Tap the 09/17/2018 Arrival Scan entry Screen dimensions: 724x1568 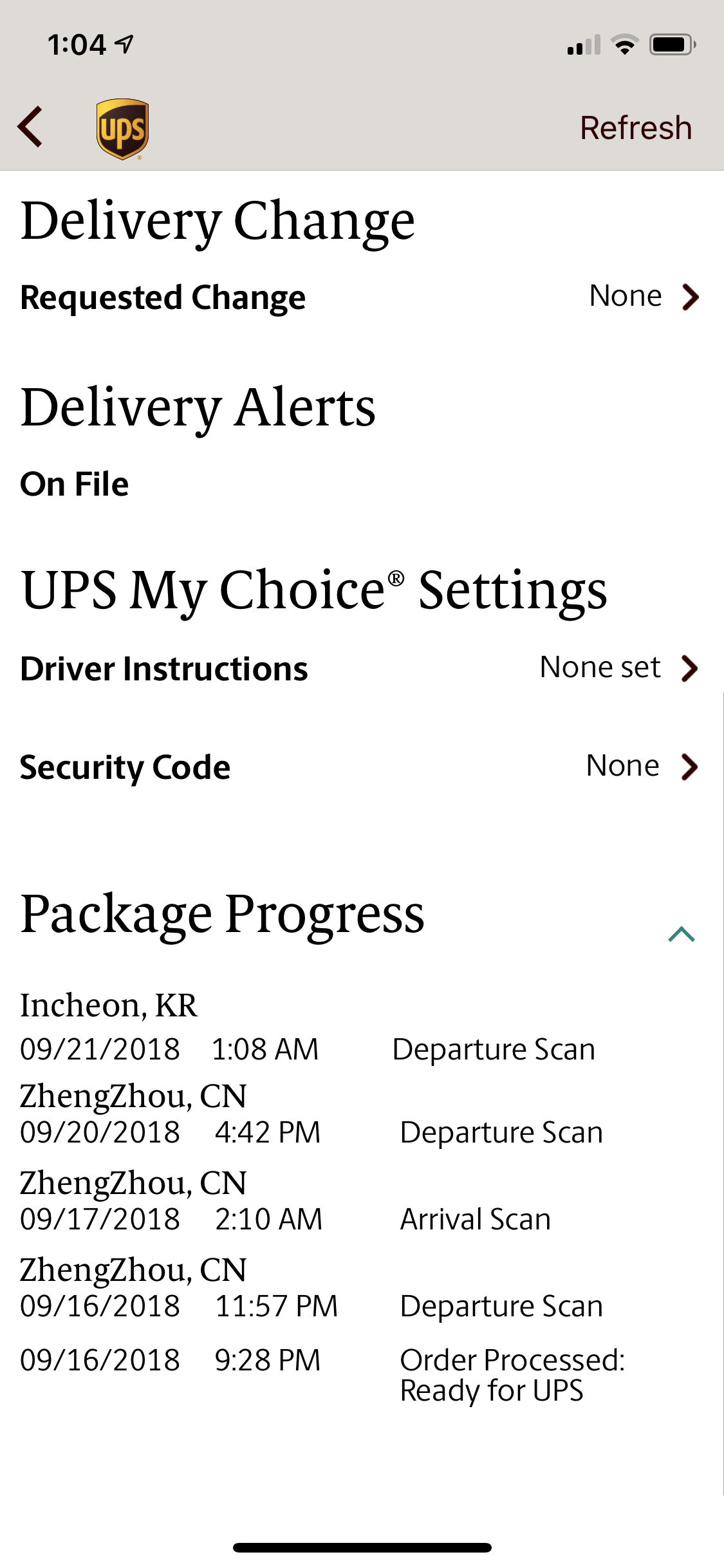pos(286,1202)
